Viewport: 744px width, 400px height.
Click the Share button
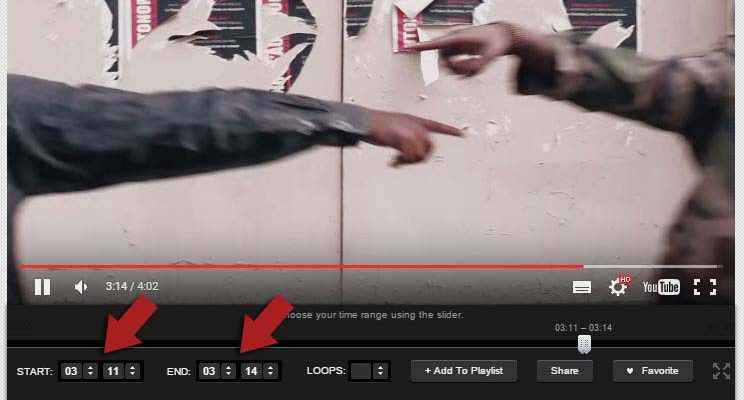point(565,371)
